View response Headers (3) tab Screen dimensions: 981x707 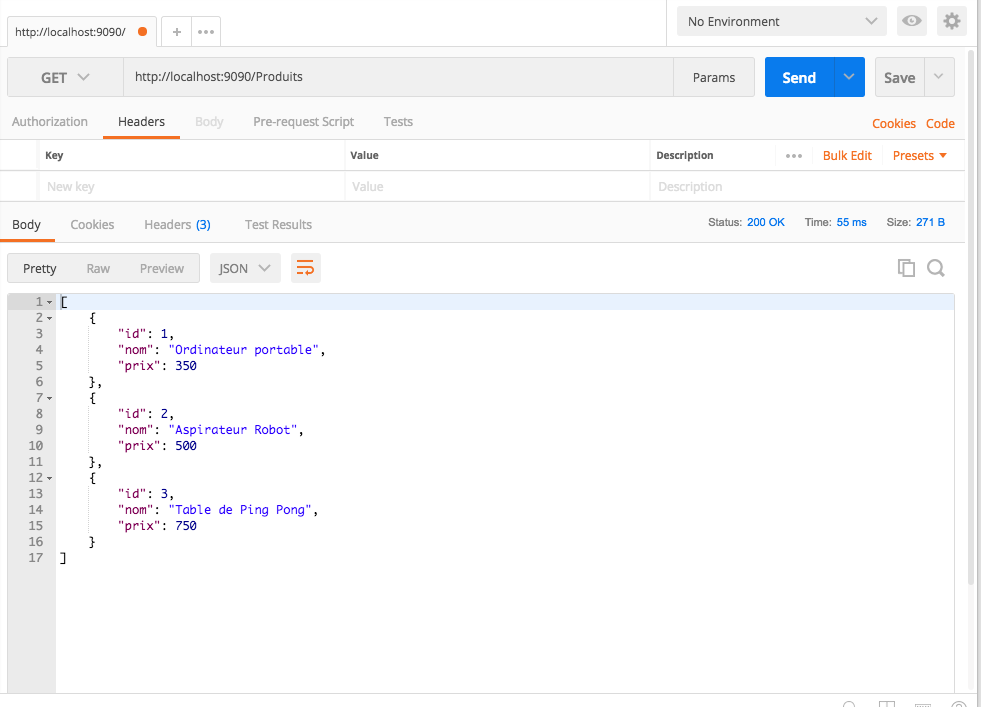tap(177, 225)
